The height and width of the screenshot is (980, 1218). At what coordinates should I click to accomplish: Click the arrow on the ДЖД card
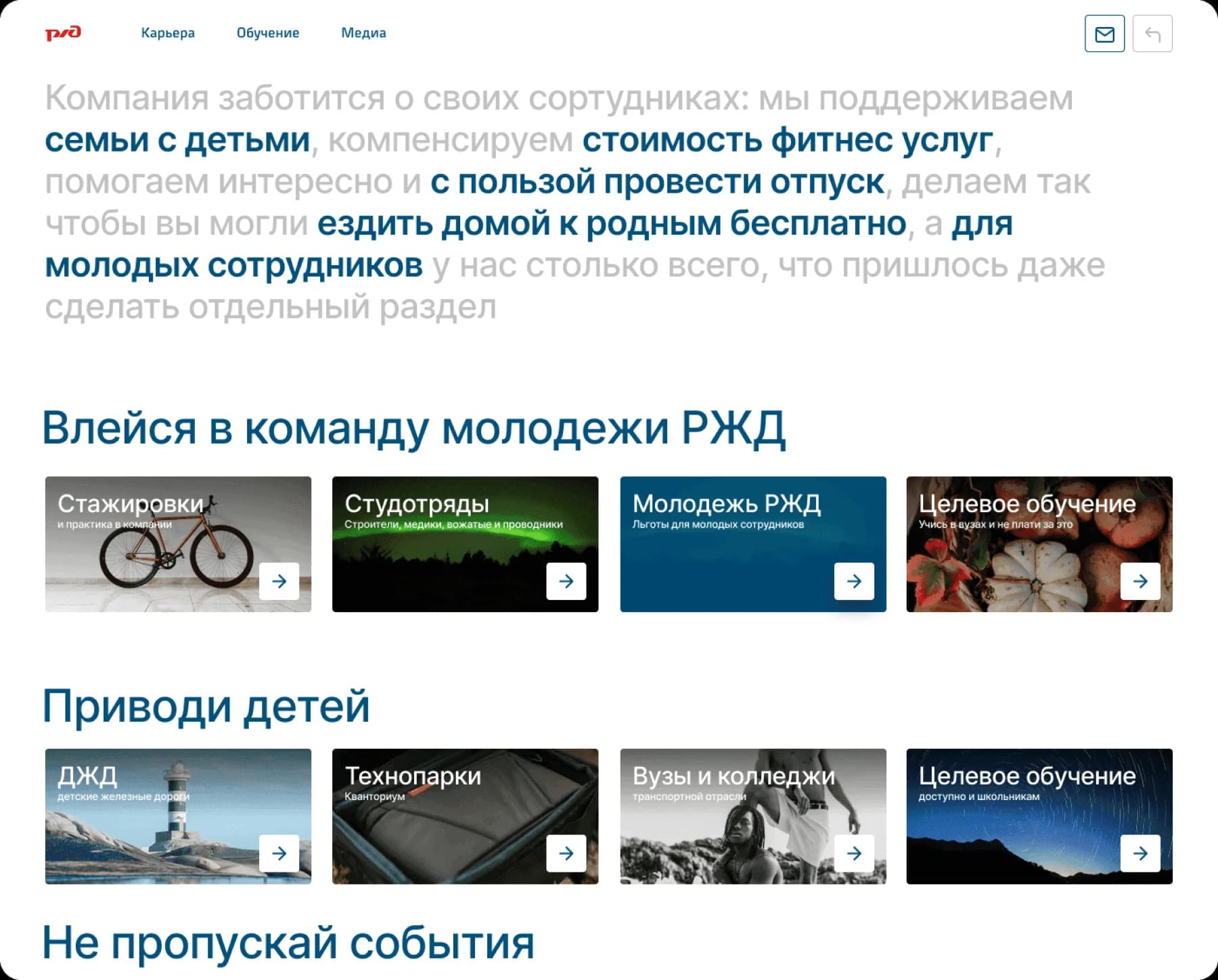click(x=279, y=853)
